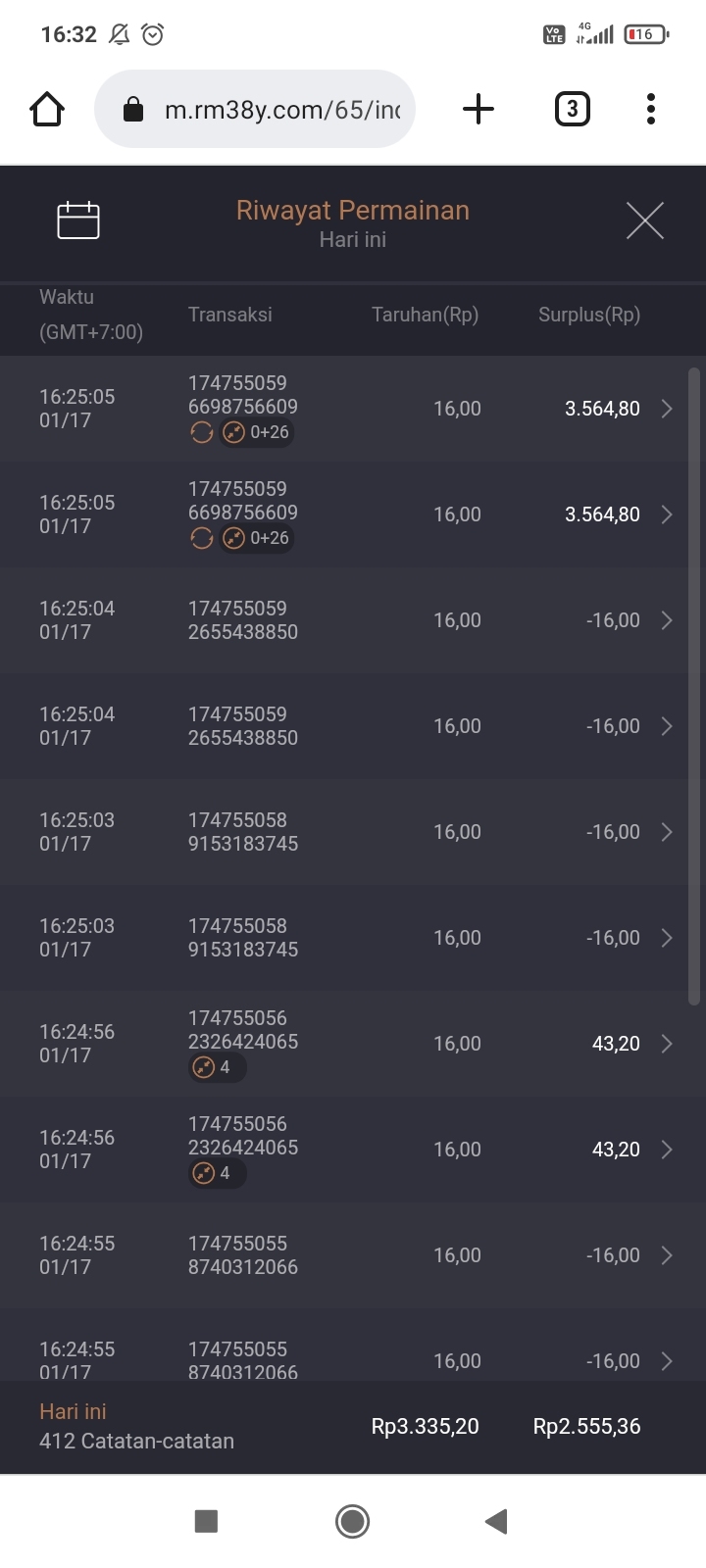This screenshot has width=706, height=1568.
Task: Click the 0+26 badge in second 3.564,80 row
Action: [x=257, y=538]
